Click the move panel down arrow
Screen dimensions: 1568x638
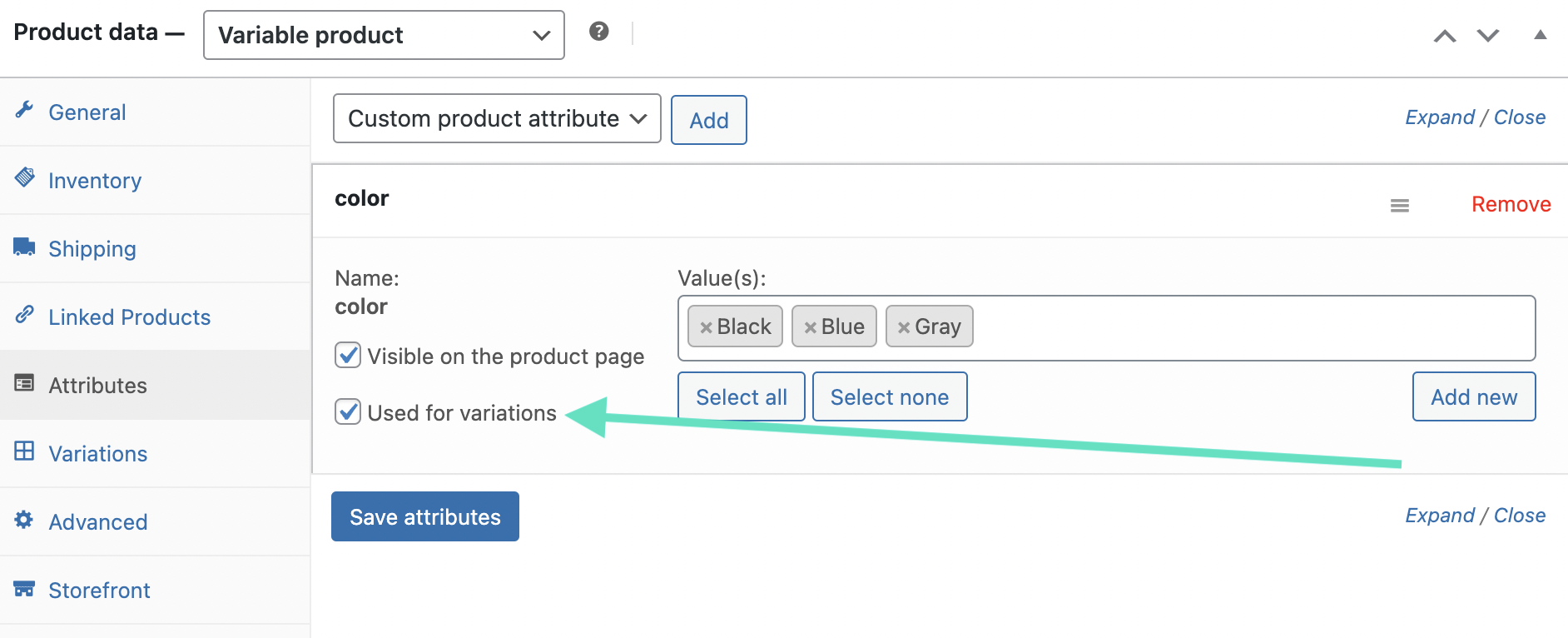1488,36
